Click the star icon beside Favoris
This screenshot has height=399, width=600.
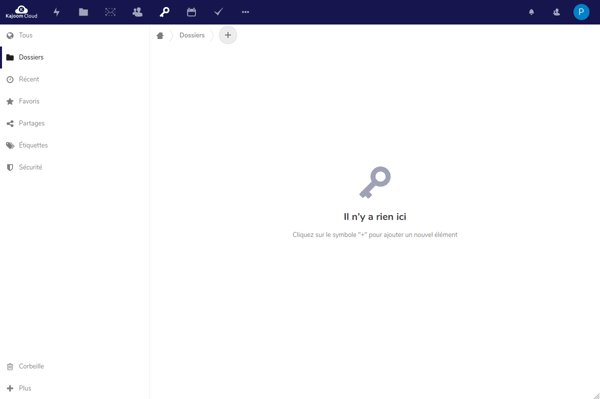pos(10,101)
